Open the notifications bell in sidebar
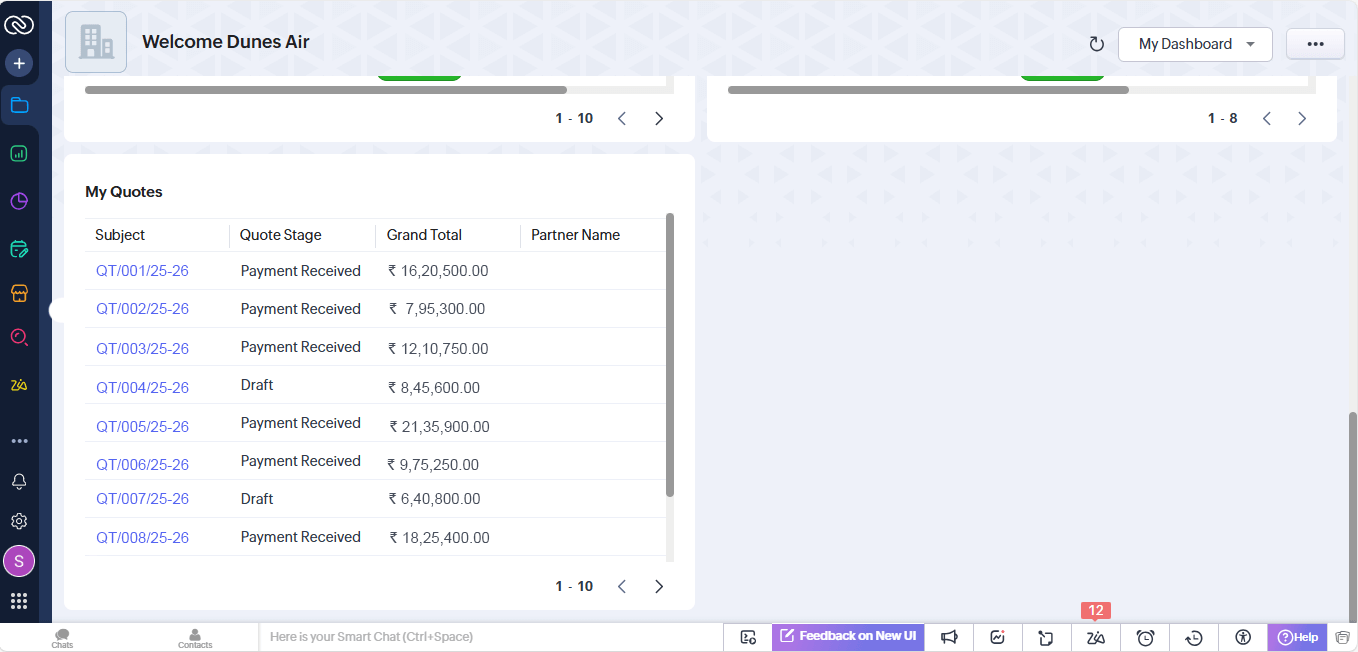 pyautogui.click(x=19, y=481)
